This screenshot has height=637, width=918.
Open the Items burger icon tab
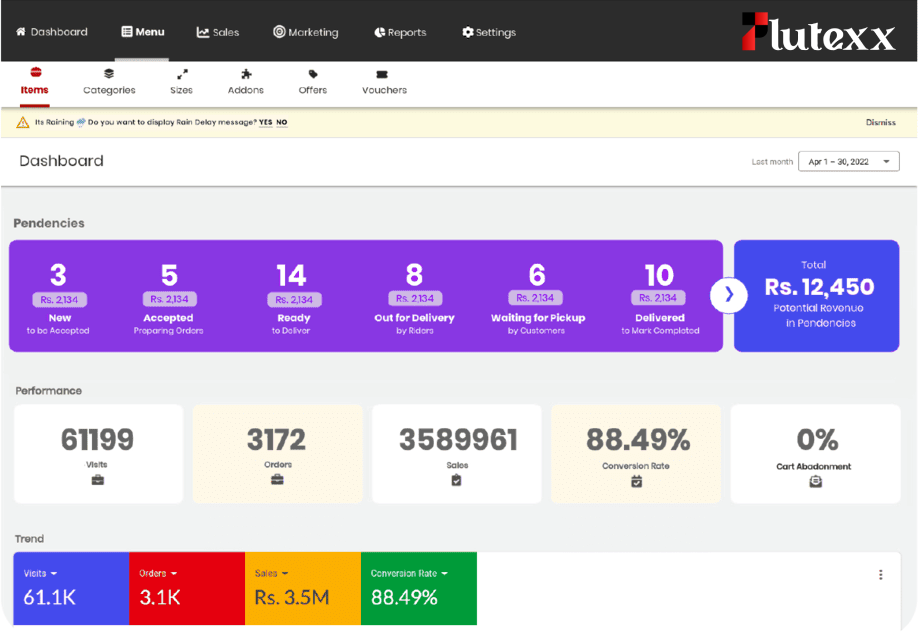(35, 74)
